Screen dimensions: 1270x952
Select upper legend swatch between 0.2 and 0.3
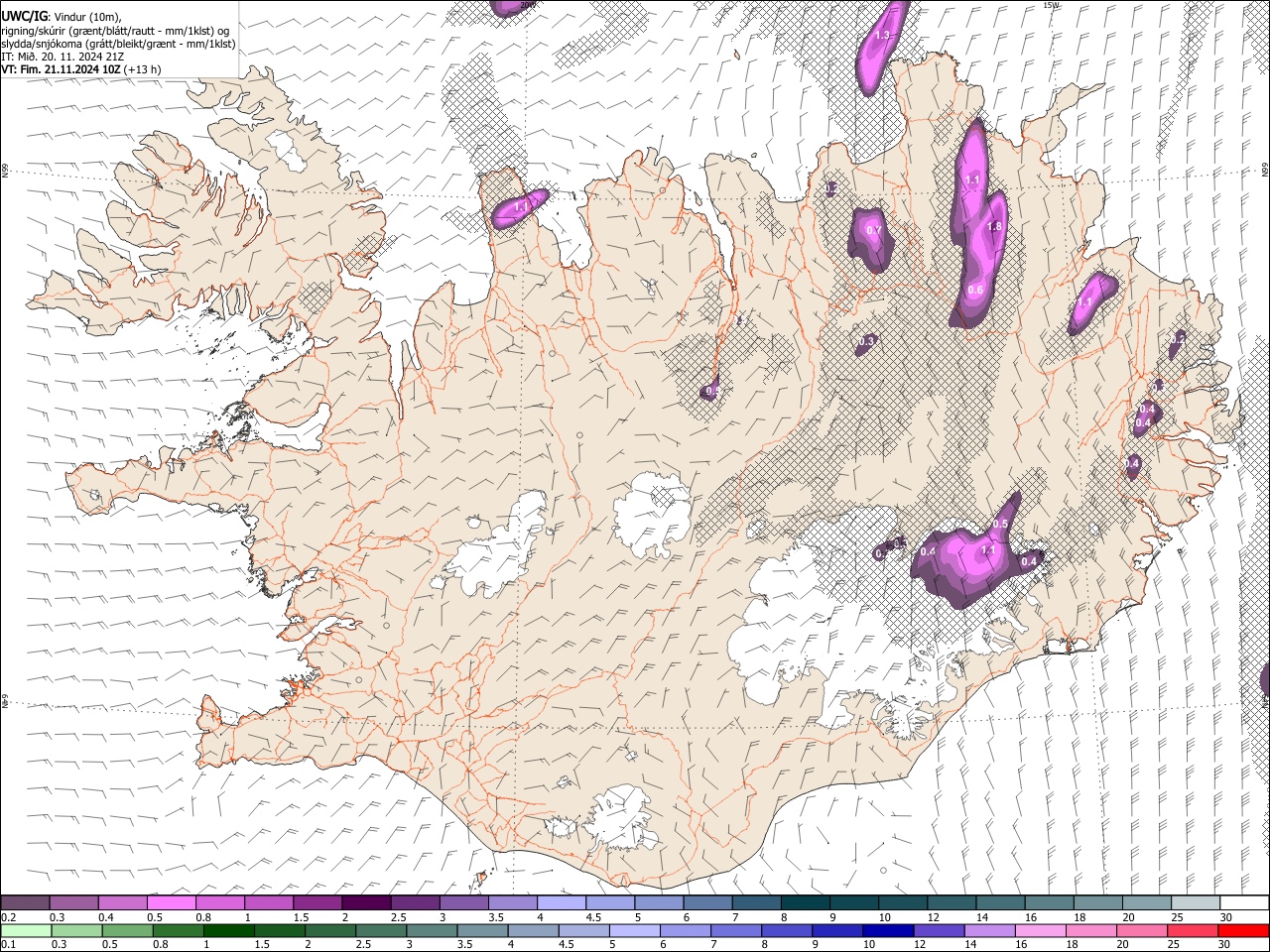pos(25,902)
